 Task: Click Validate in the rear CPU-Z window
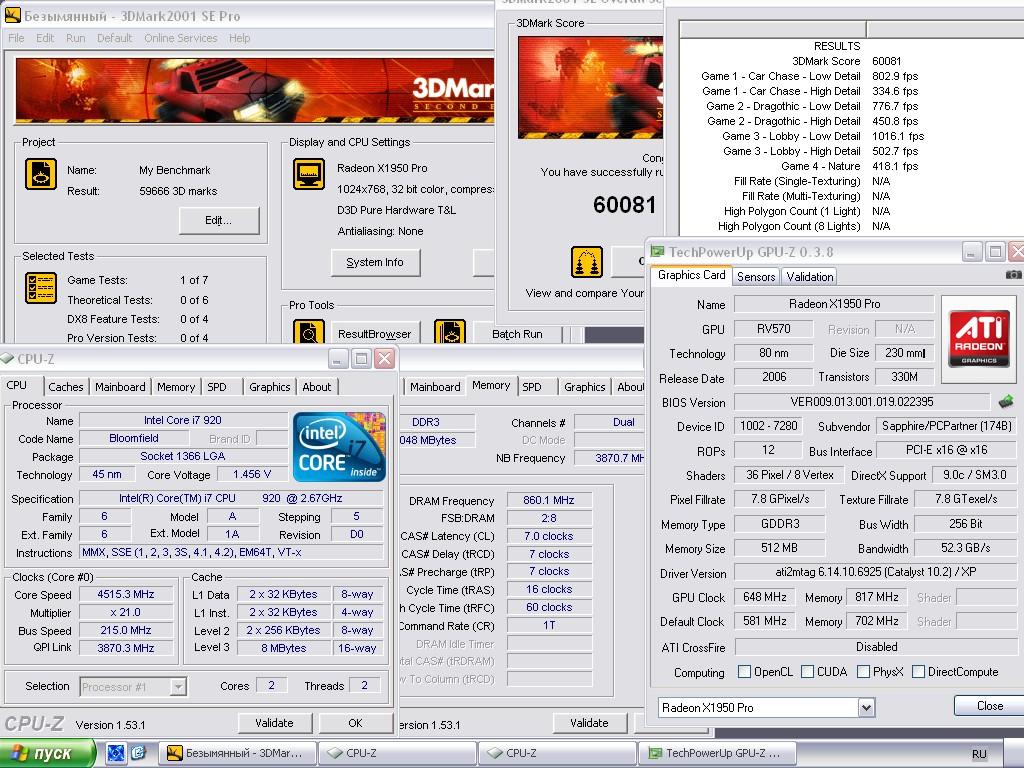589,723
